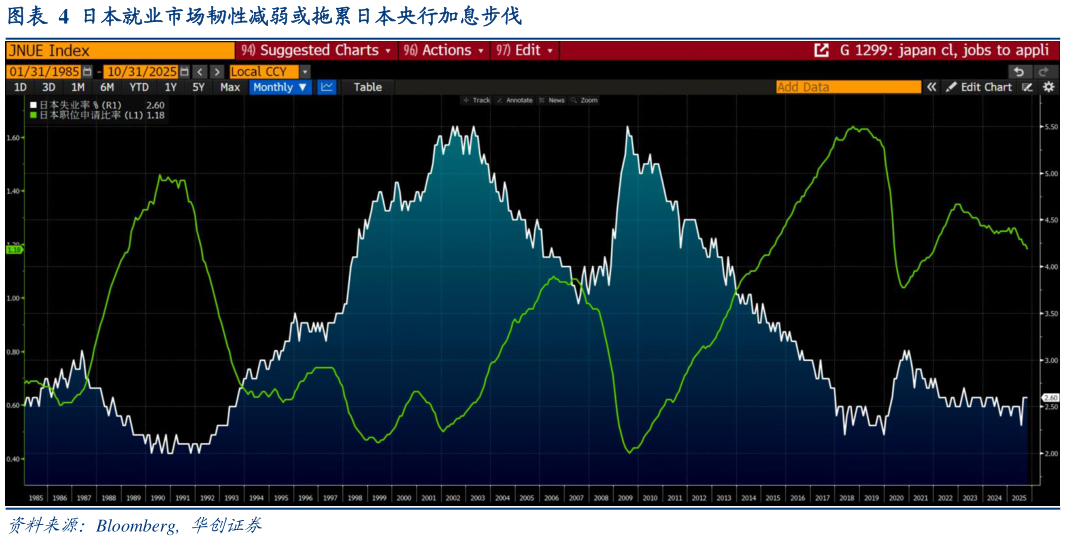Toggle the Zoom tool above the chart

click(585, 100)
